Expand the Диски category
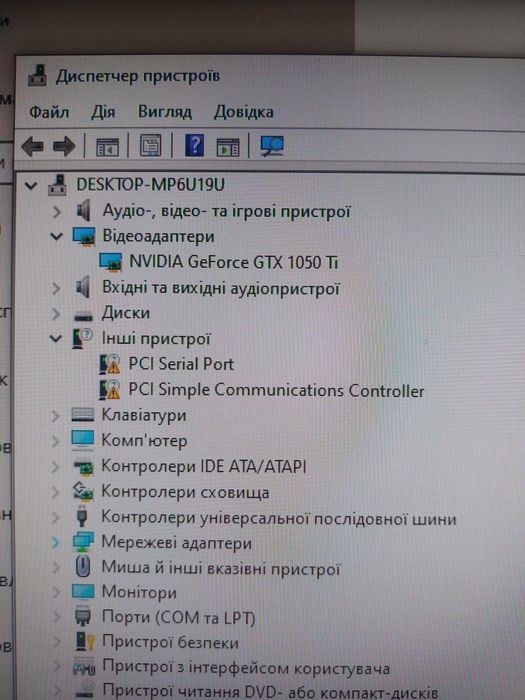This screenshot has height=700, width=525. (x=56, y=314)
